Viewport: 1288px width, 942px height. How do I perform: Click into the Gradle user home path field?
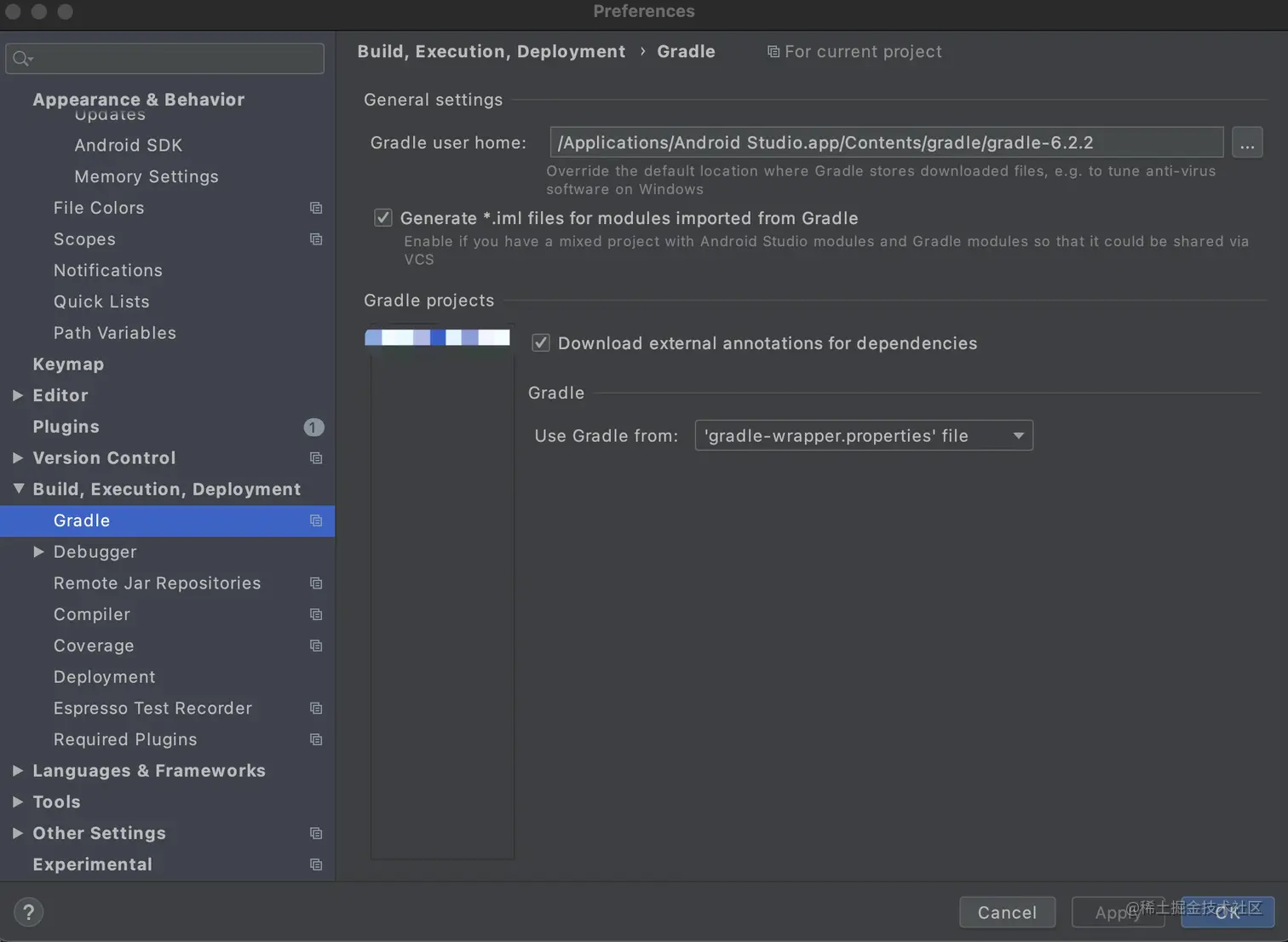[887, 142]
